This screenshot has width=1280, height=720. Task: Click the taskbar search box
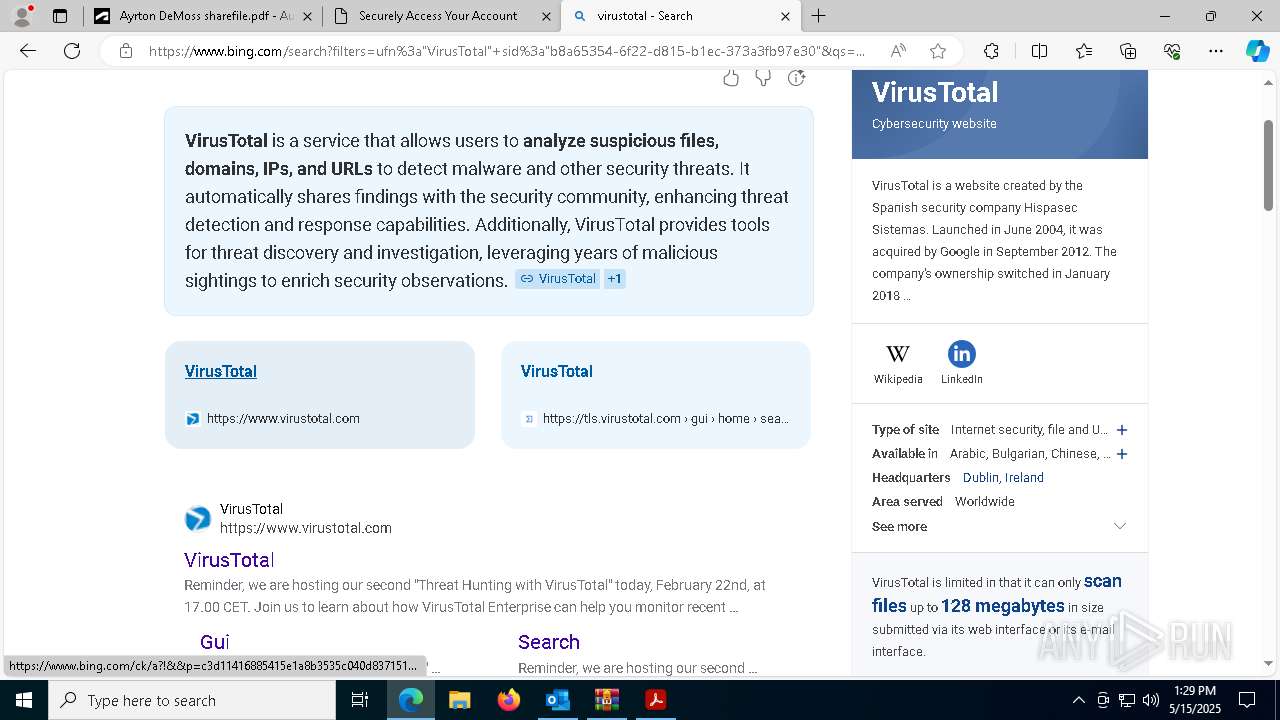(x=192, y=700)
